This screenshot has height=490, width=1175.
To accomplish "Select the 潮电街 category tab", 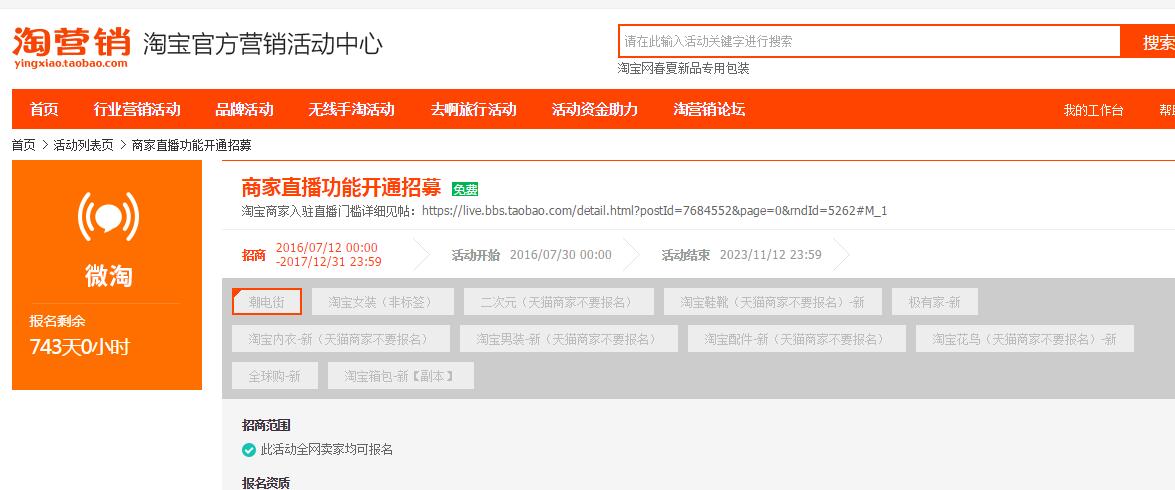I will [267, 302].
